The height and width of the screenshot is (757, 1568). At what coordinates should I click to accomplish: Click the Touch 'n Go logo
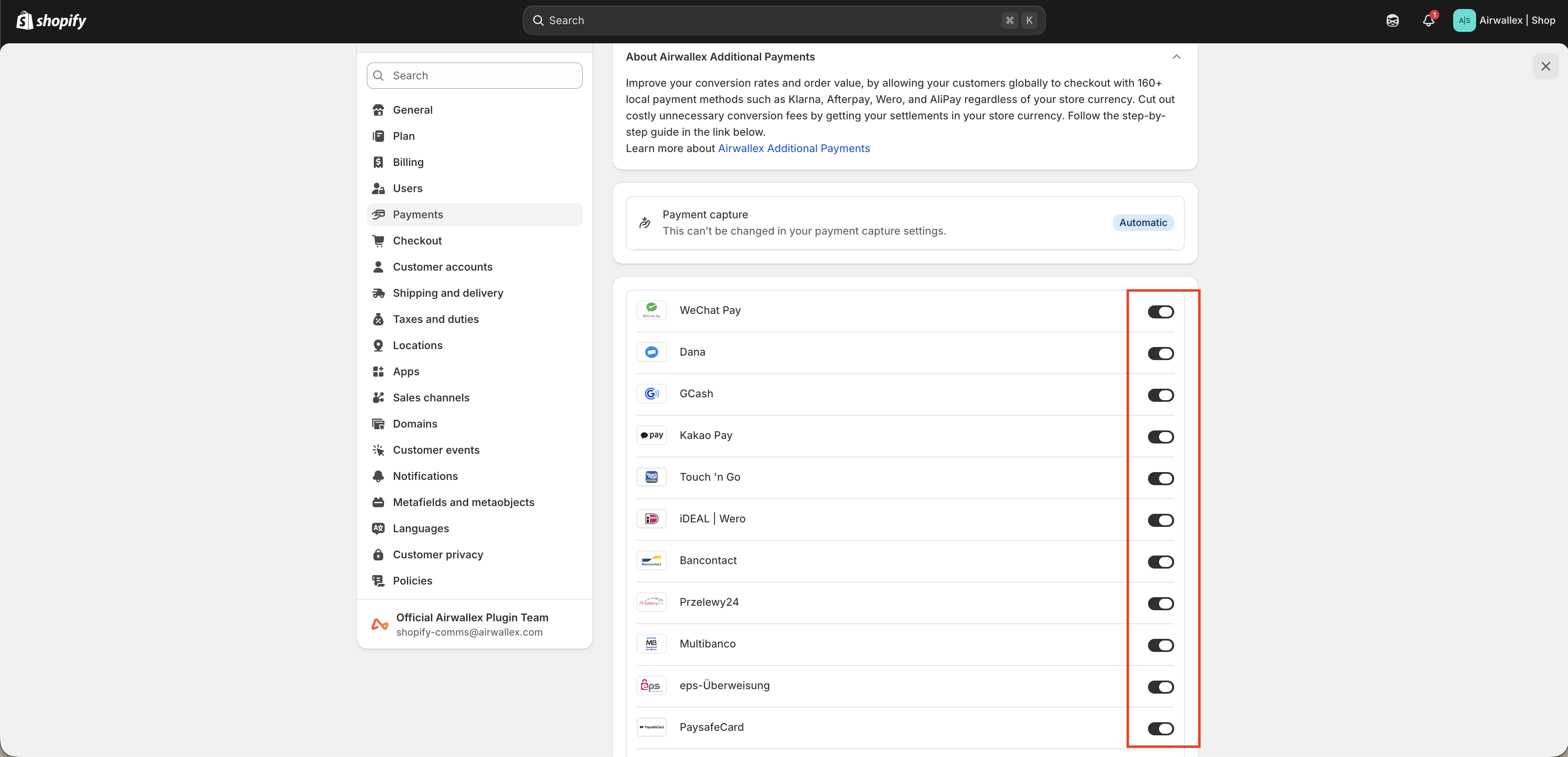[x=651, y=477]
